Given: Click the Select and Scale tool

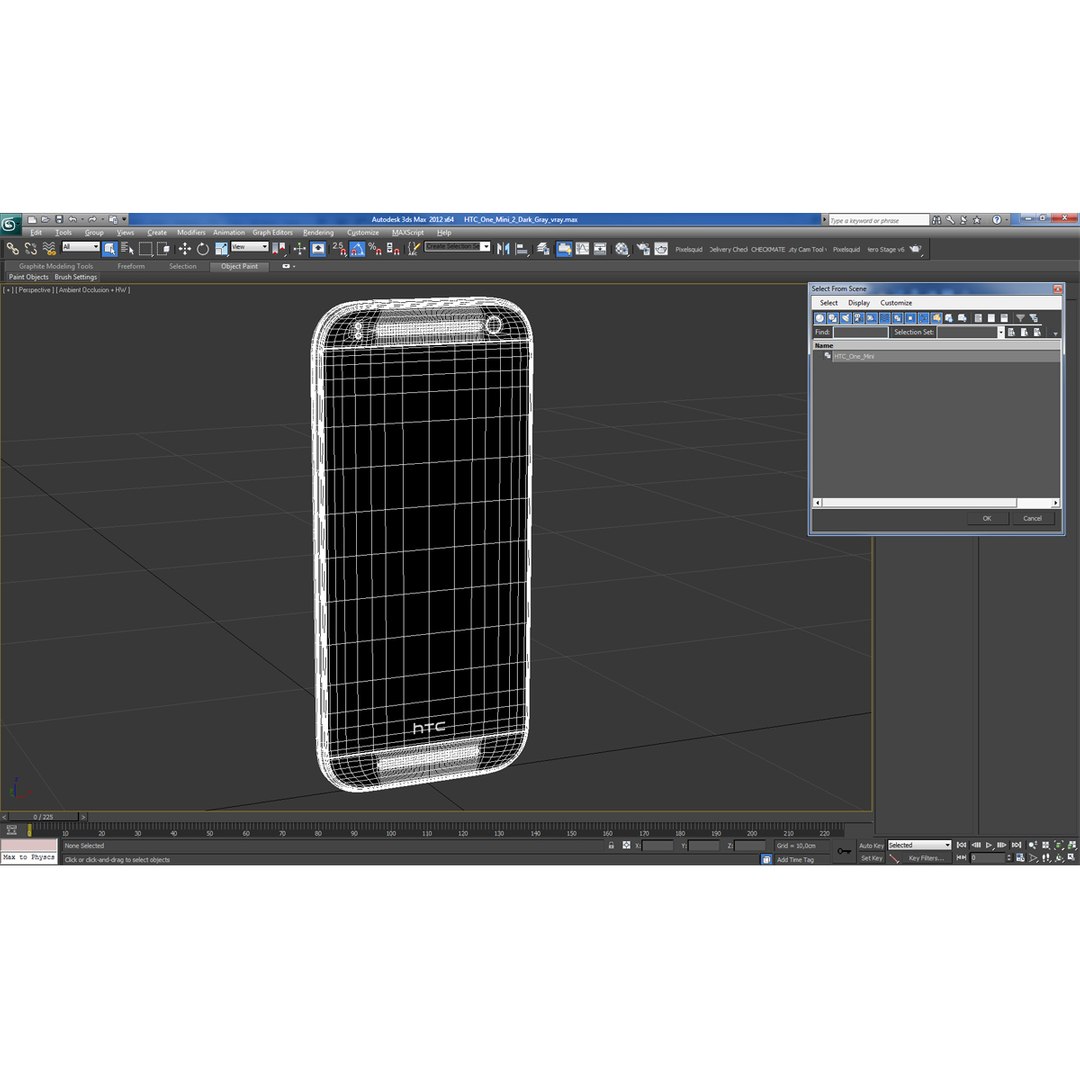Looking at the screenshot, I should point(221,249).
